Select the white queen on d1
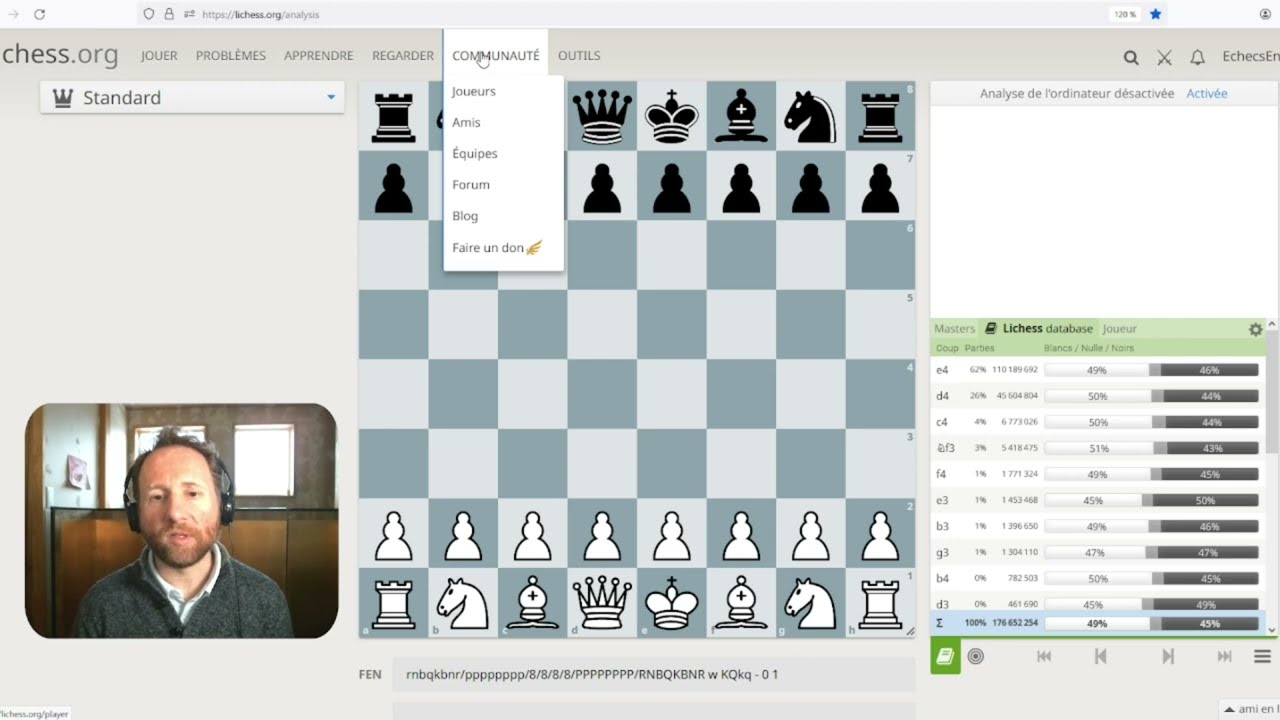 tap(602, 603)
